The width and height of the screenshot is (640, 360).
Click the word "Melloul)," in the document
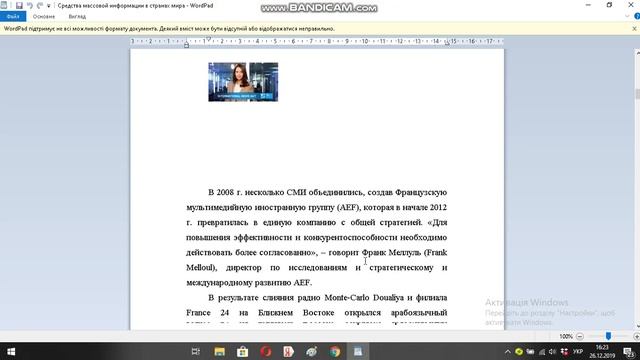[202, 268]
